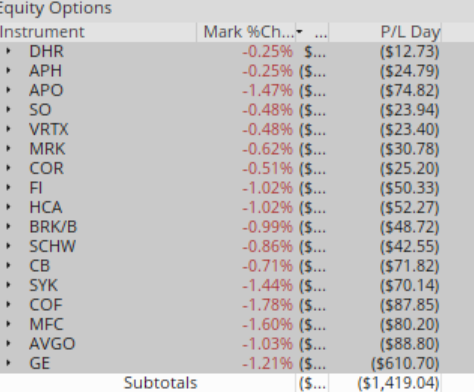Expand the GE position row
This screenshot has width=474, height=392.
[8, 363]
